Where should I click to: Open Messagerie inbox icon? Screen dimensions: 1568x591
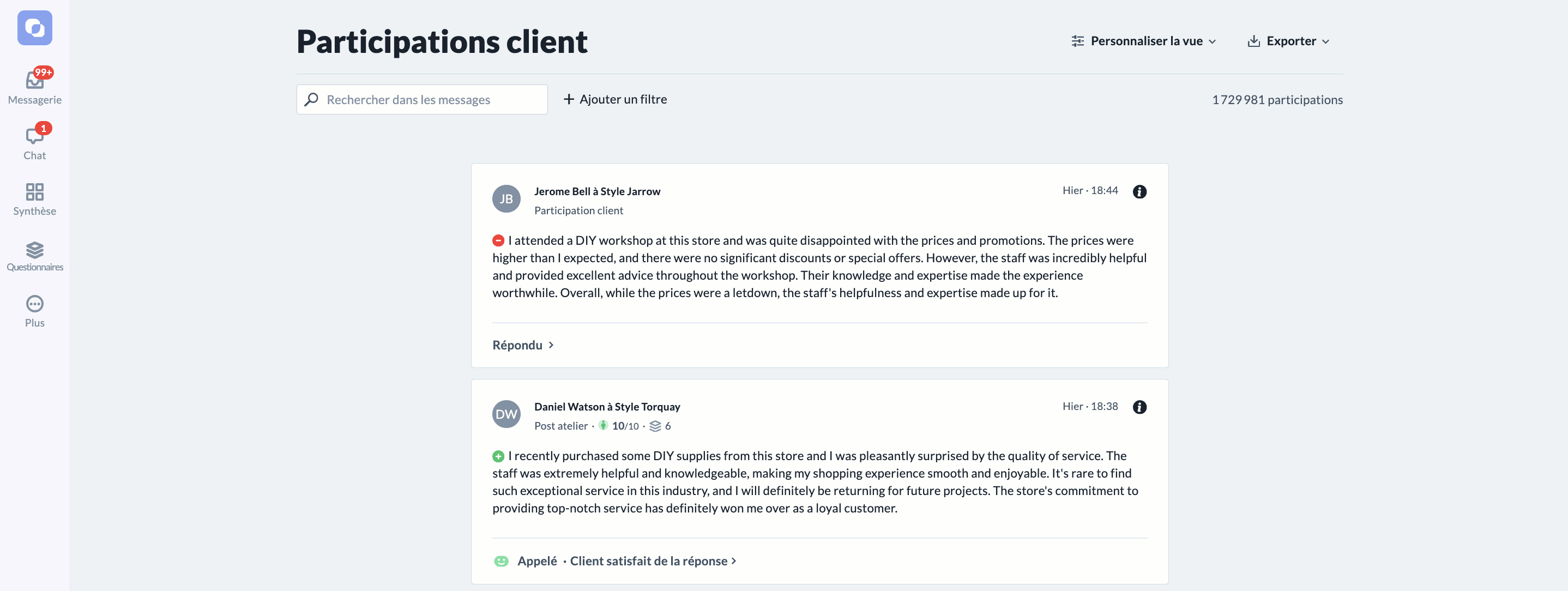coord(35,80)
